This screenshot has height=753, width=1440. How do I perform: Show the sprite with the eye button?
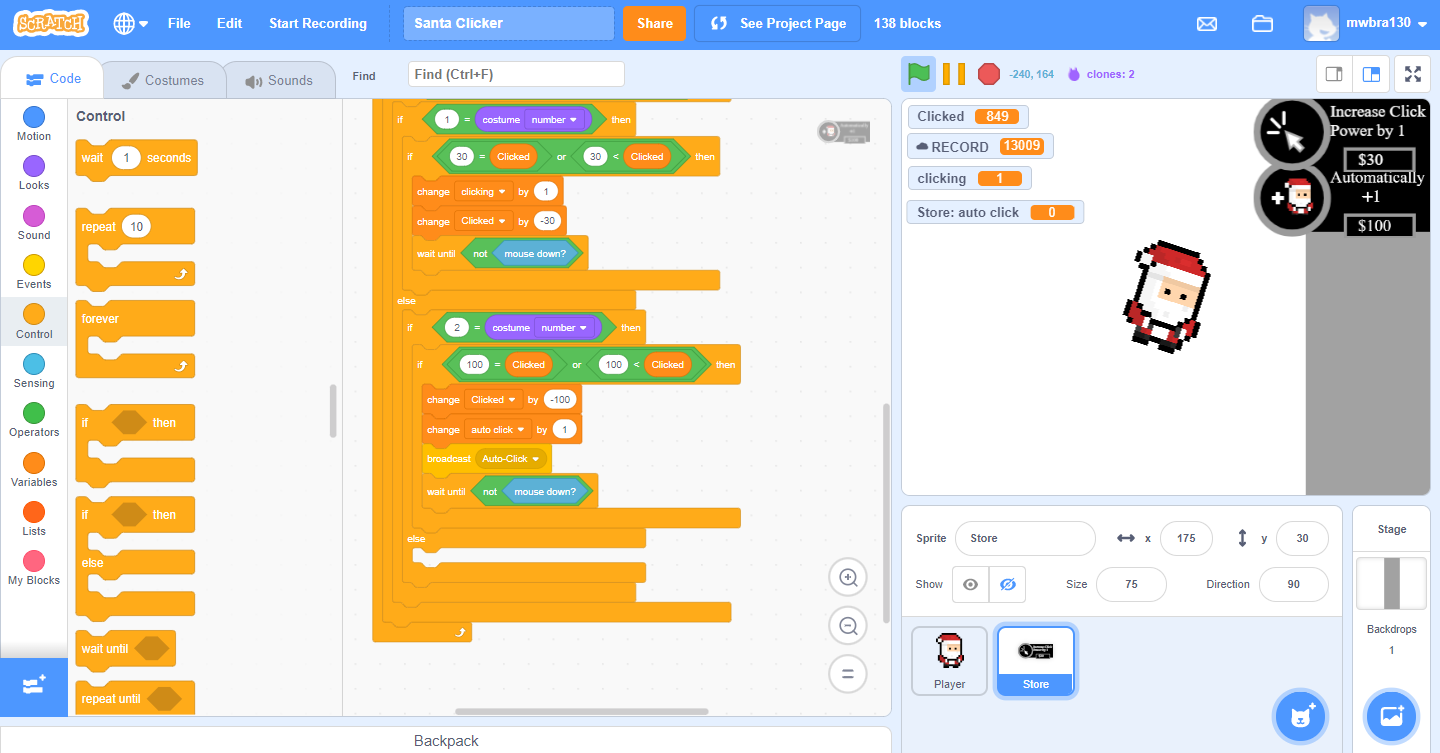point(970,584)
